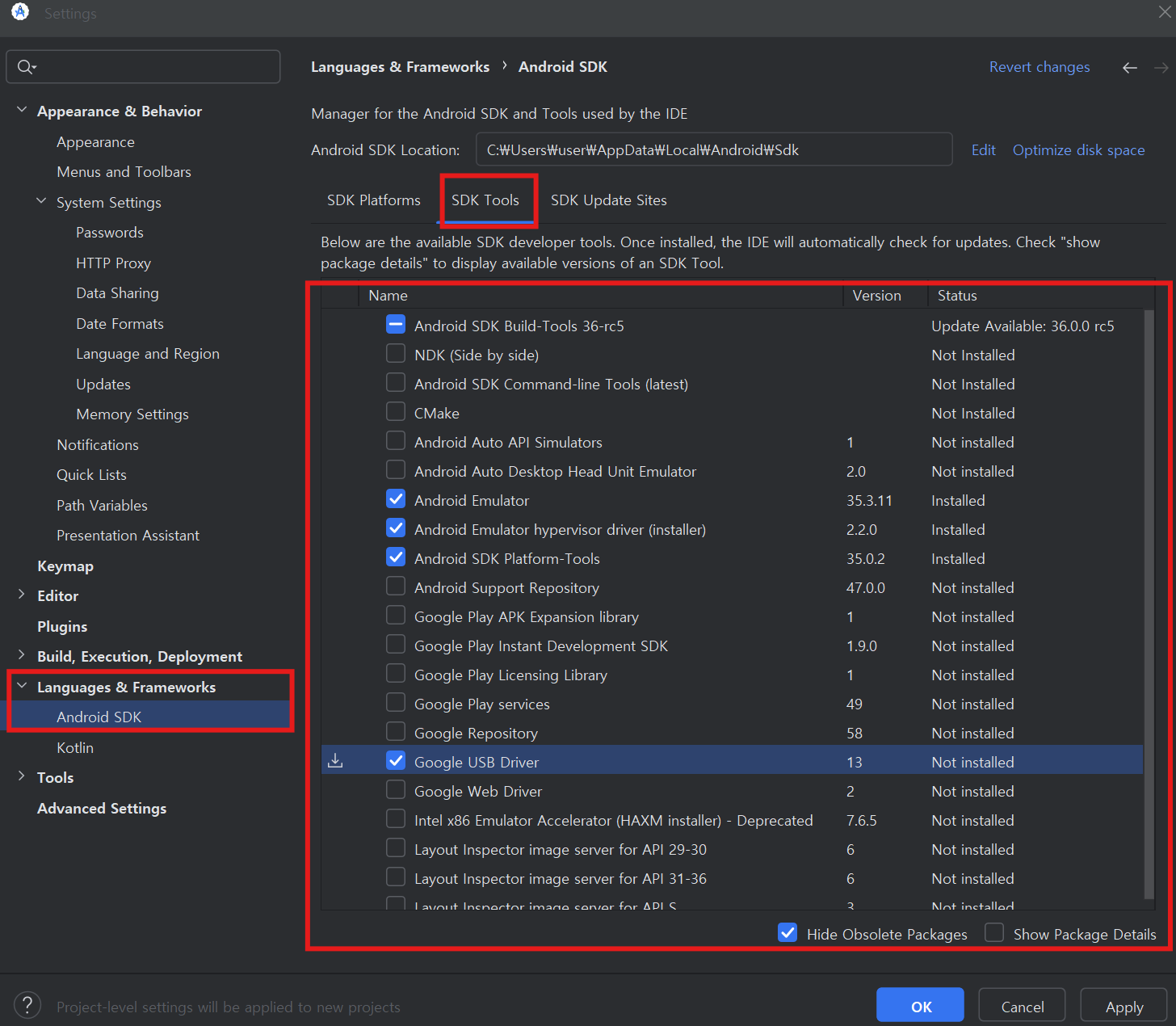The height and width of the screenshot is (1026, 1176).
Task: Go back with the left arrow
Action: click(x=1130, y=68)
